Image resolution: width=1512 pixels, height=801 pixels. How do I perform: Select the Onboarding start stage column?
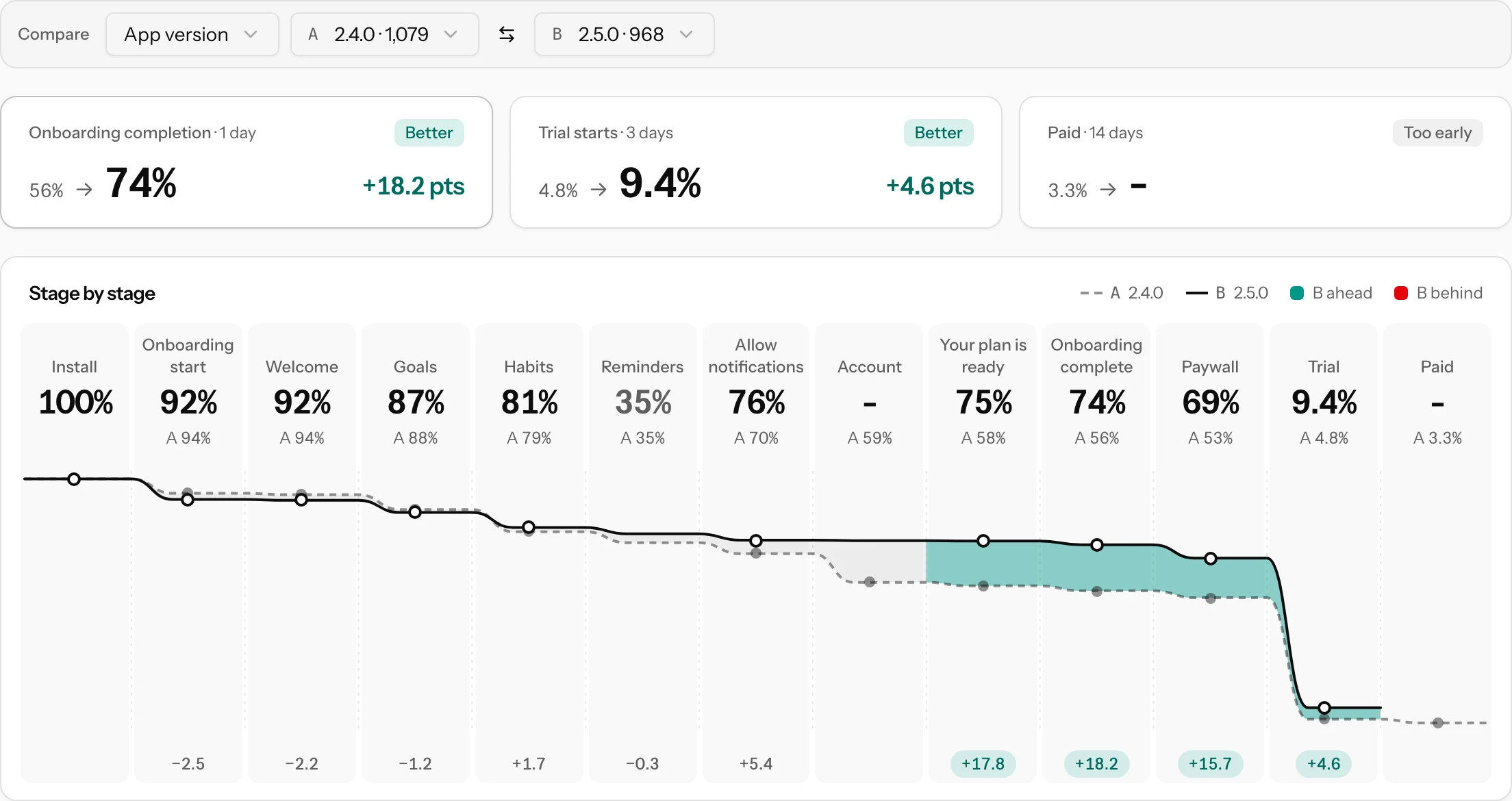188,553
